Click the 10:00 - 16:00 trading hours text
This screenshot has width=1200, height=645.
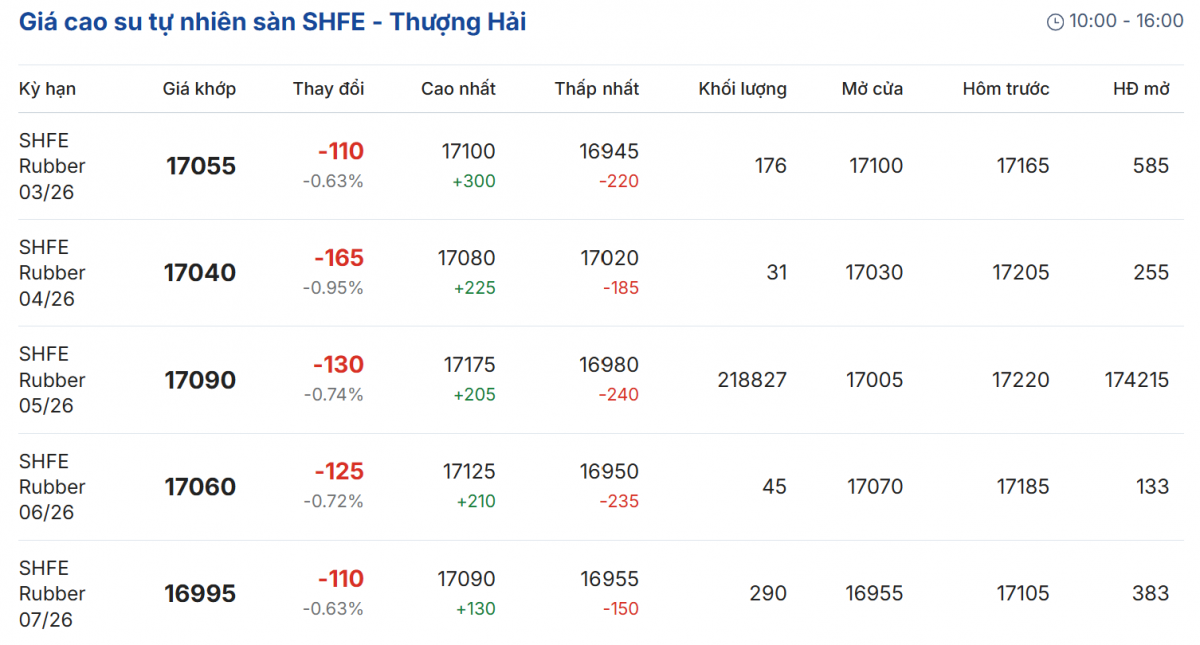pyautogui.click(x=1126, y=22)
